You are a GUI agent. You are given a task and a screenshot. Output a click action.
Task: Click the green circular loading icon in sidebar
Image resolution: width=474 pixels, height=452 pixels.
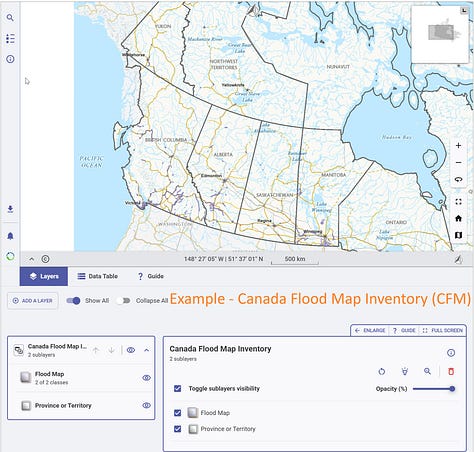(10, 256)
